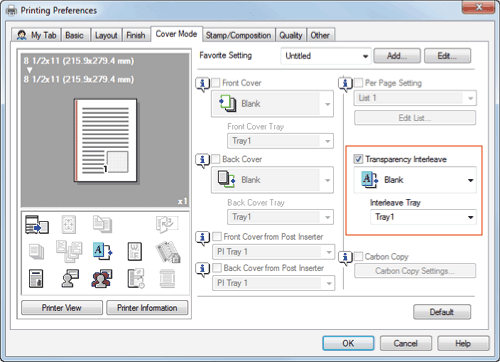This screenshot has height=362, width=500.
Task: Tick Front Cover from Post Inserter checkbox
Action: [x=217, y=237]
